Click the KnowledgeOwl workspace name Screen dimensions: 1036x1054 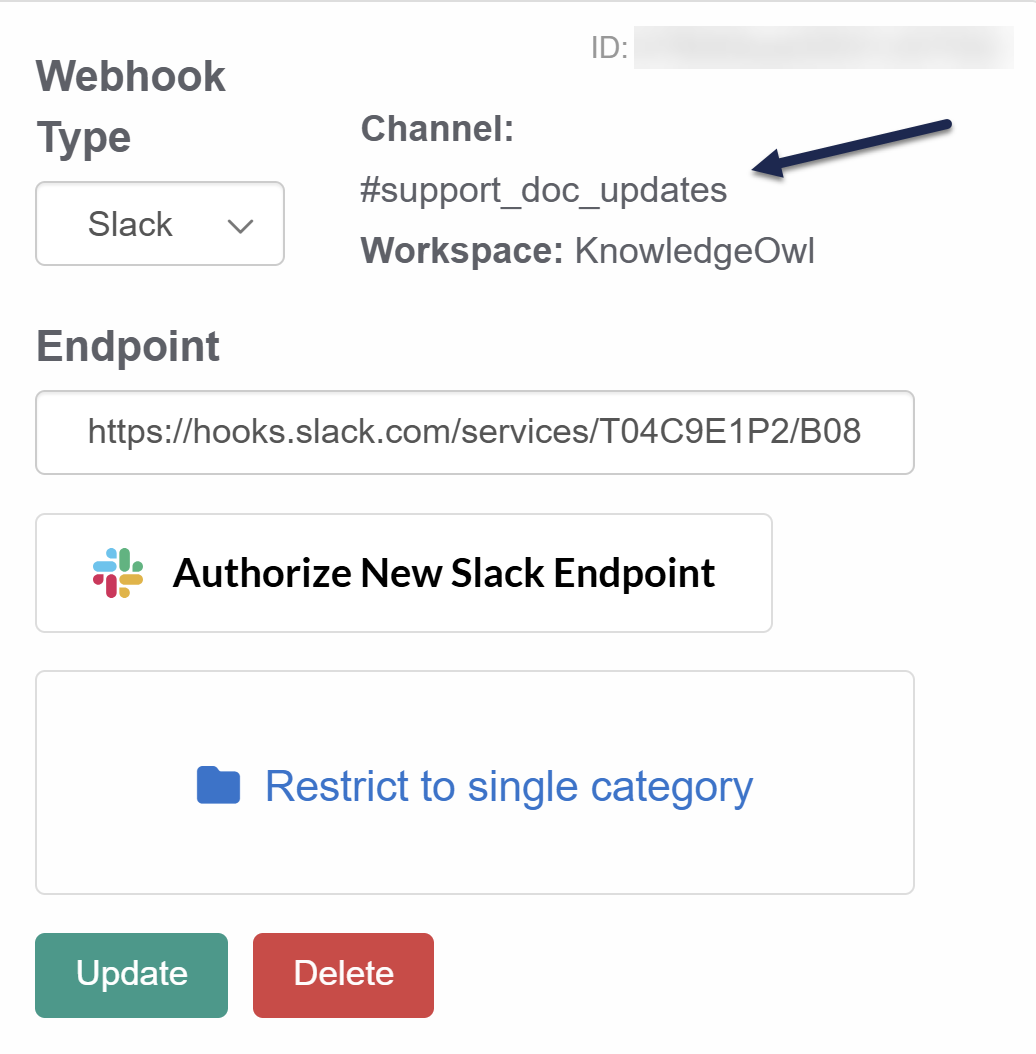pyautogui.click(x=694, y=251)
